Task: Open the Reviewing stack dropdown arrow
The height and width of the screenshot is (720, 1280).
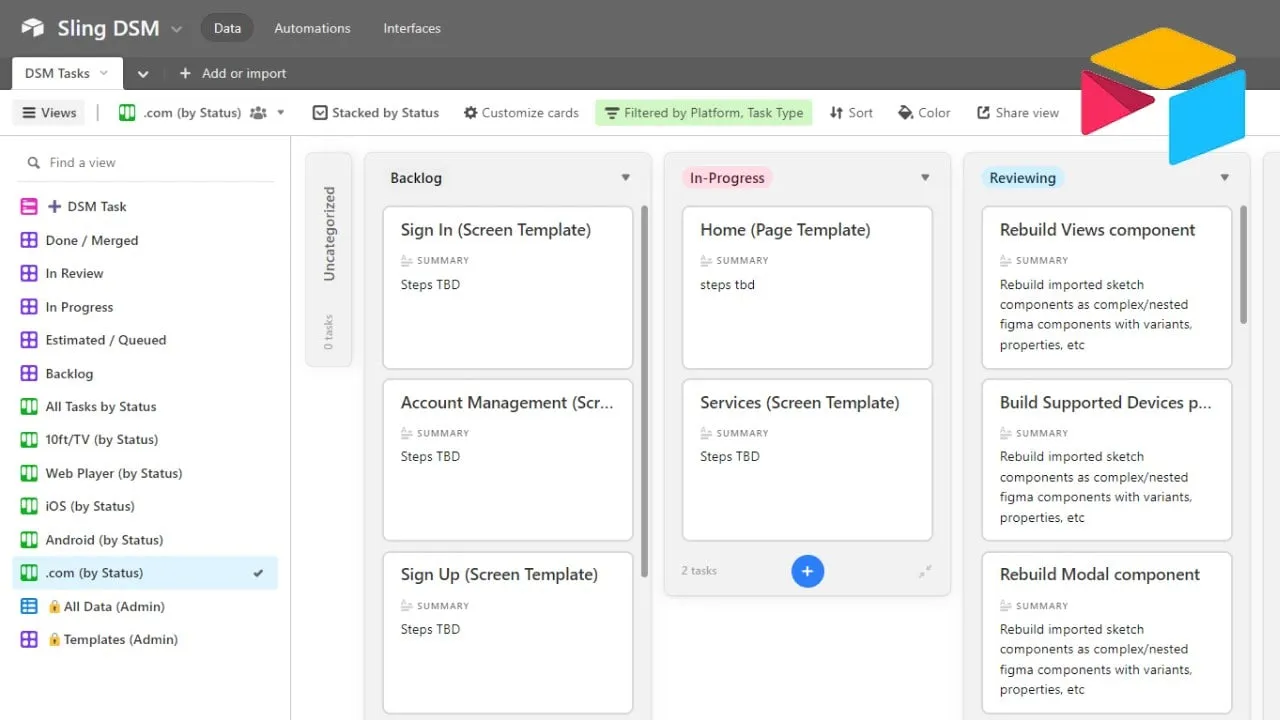Action: (x=1224, y=178)
